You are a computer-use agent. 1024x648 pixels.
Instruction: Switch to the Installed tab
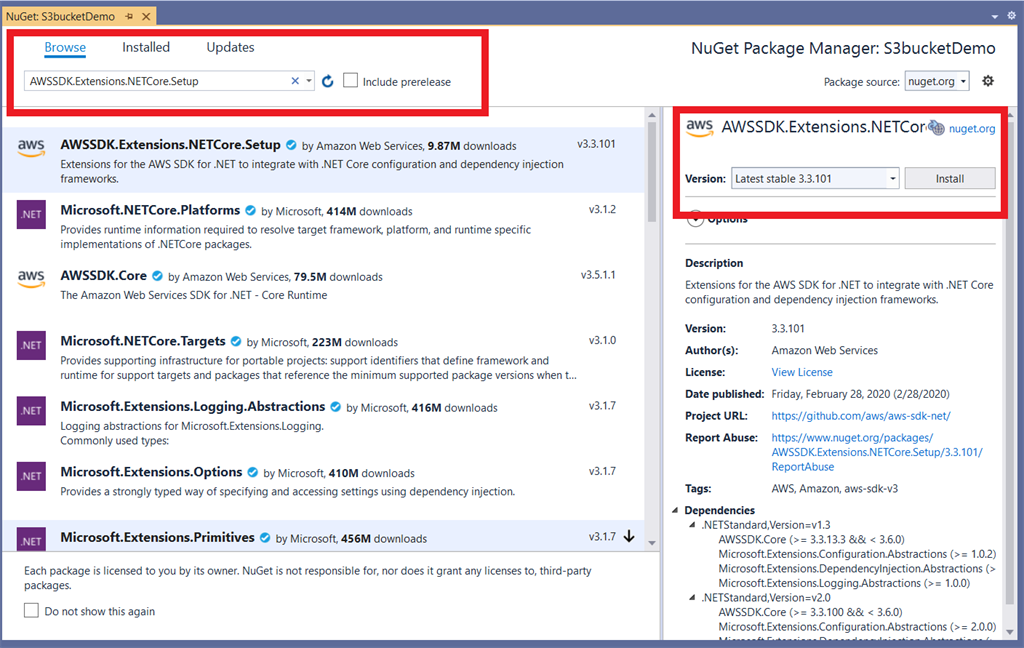click(x=146, y=47)
